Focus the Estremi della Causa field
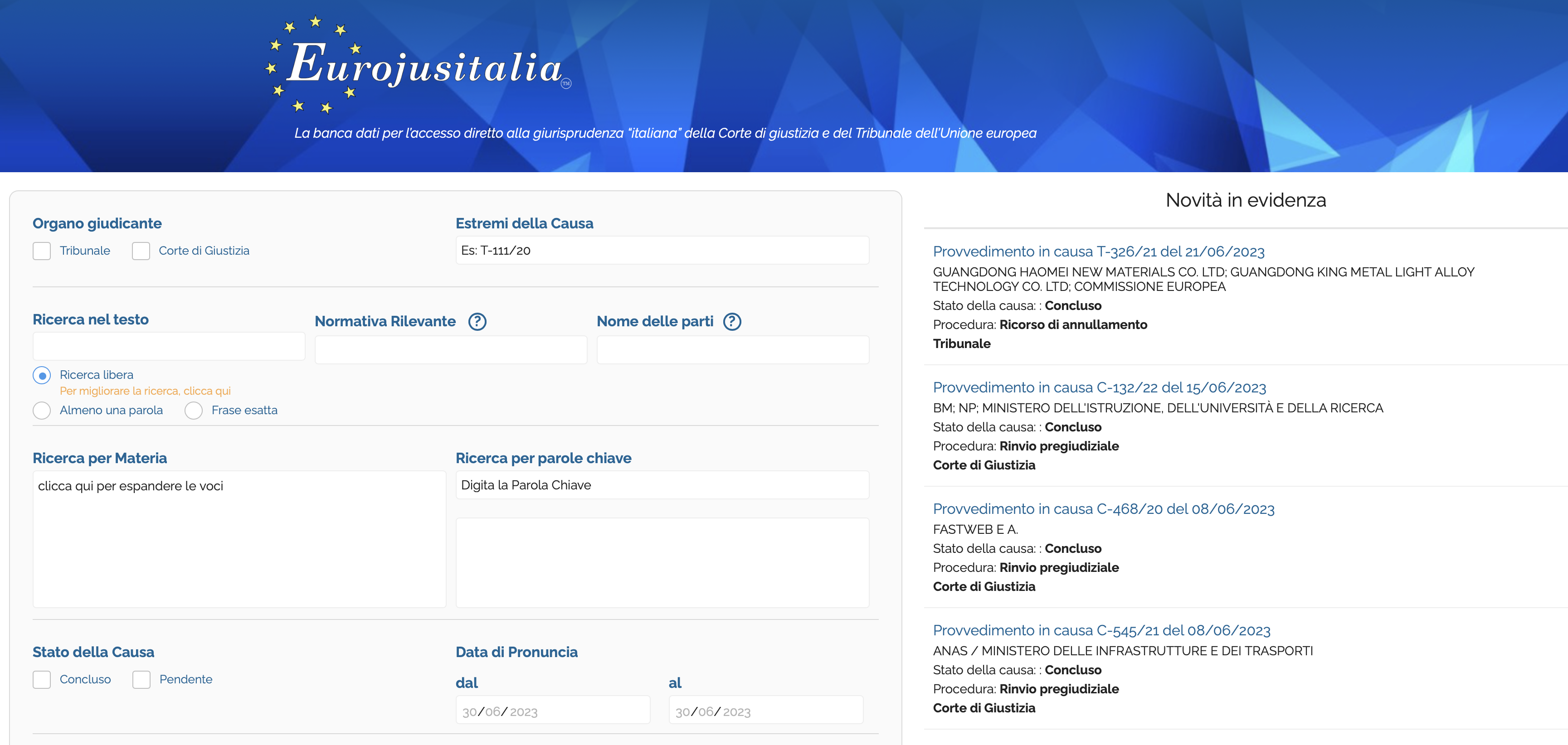The height and width of the screenshot is (745, 1568). tap(662, 251)
